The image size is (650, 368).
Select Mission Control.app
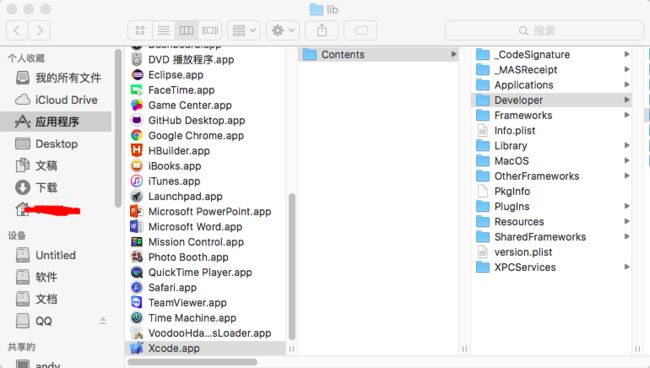pos(205,242)
